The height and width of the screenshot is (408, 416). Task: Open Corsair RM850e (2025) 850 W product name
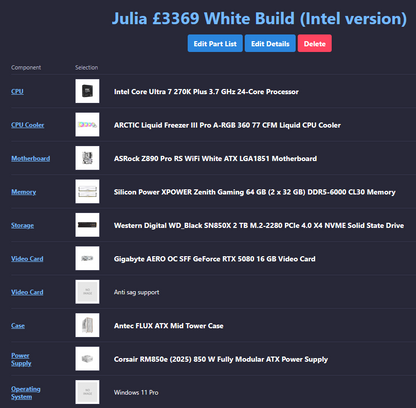coord(221,359)
